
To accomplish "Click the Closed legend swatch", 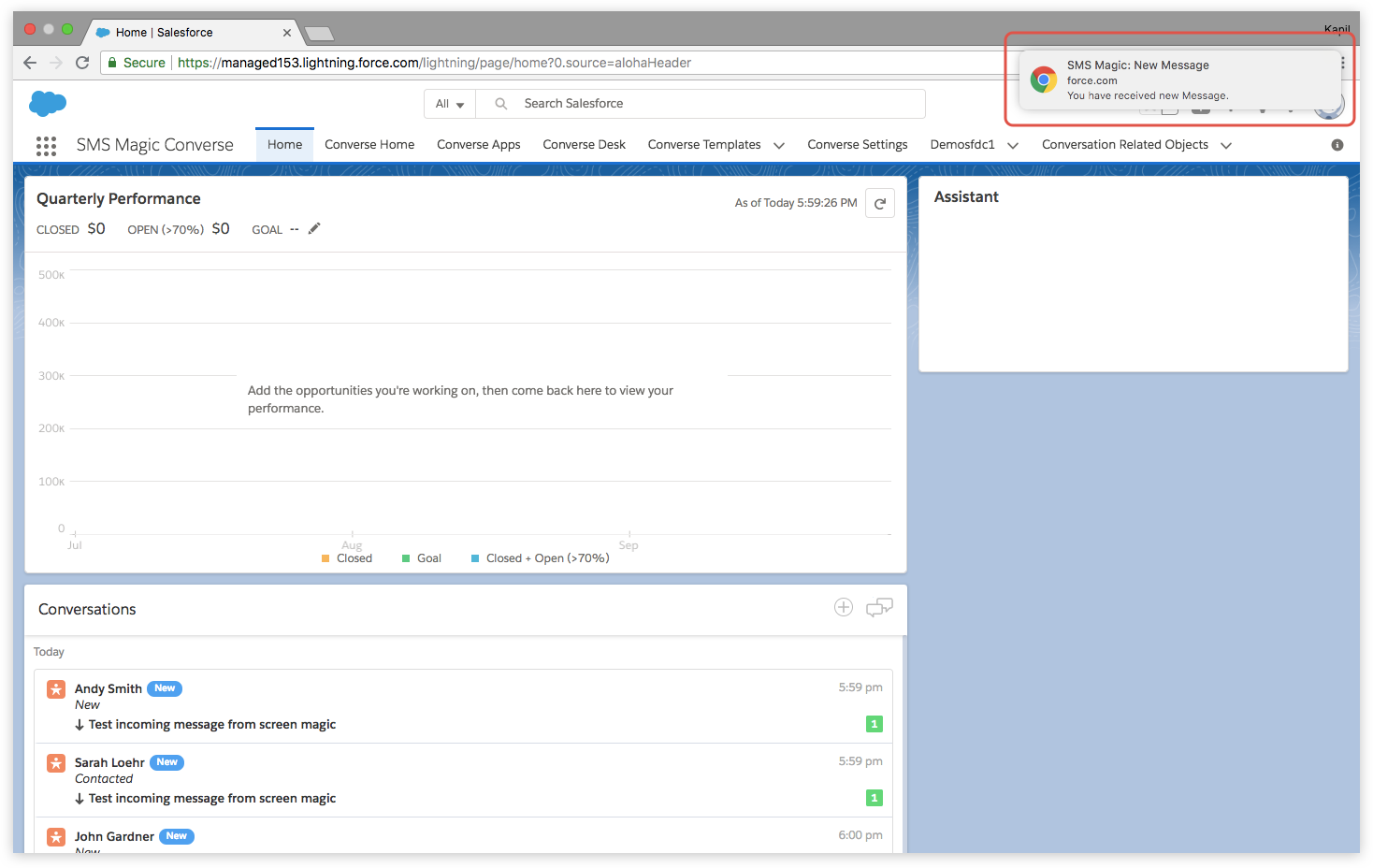I will tap(325, 558).
